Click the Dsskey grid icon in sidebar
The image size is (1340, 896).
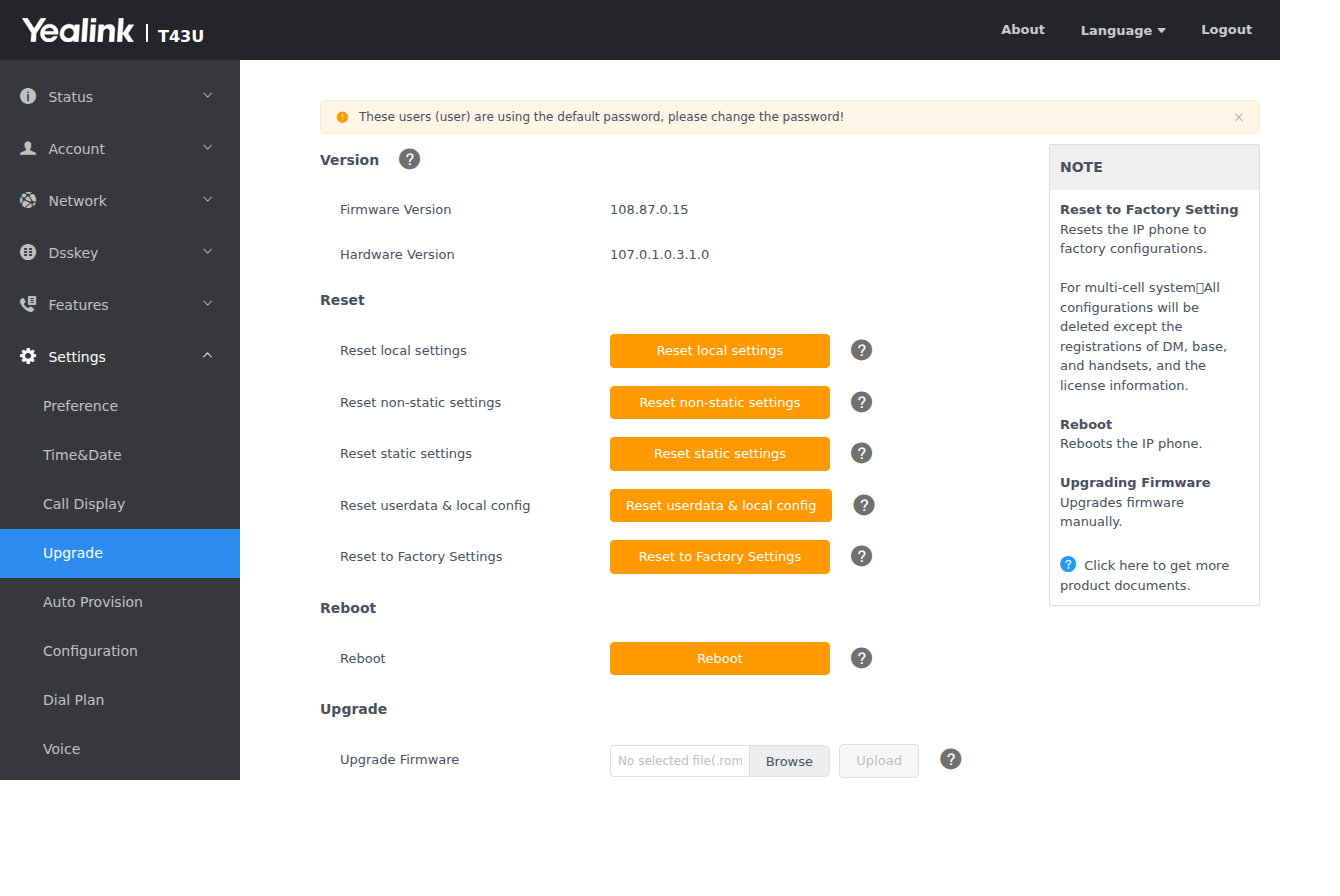click(28, 252)
